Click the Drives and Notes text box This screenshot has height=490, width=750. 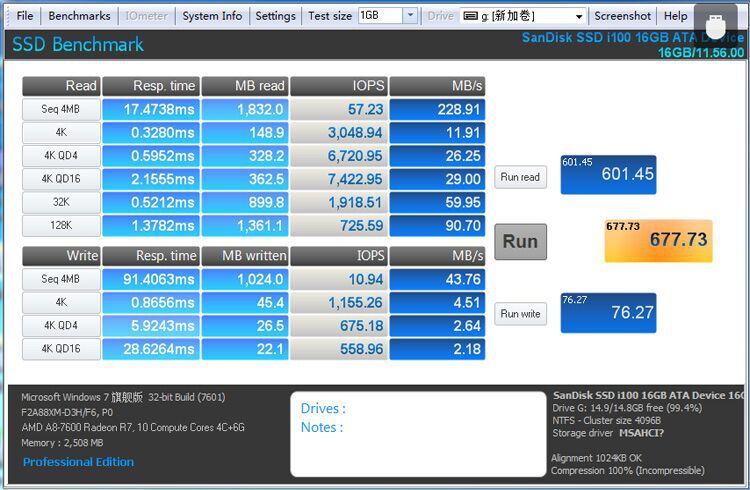click(x=418, y=434)
